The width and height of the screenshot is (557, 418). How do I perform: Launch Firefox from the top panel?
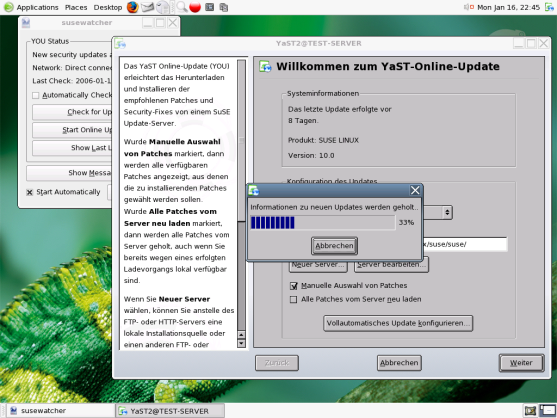(x=133, y=7)
